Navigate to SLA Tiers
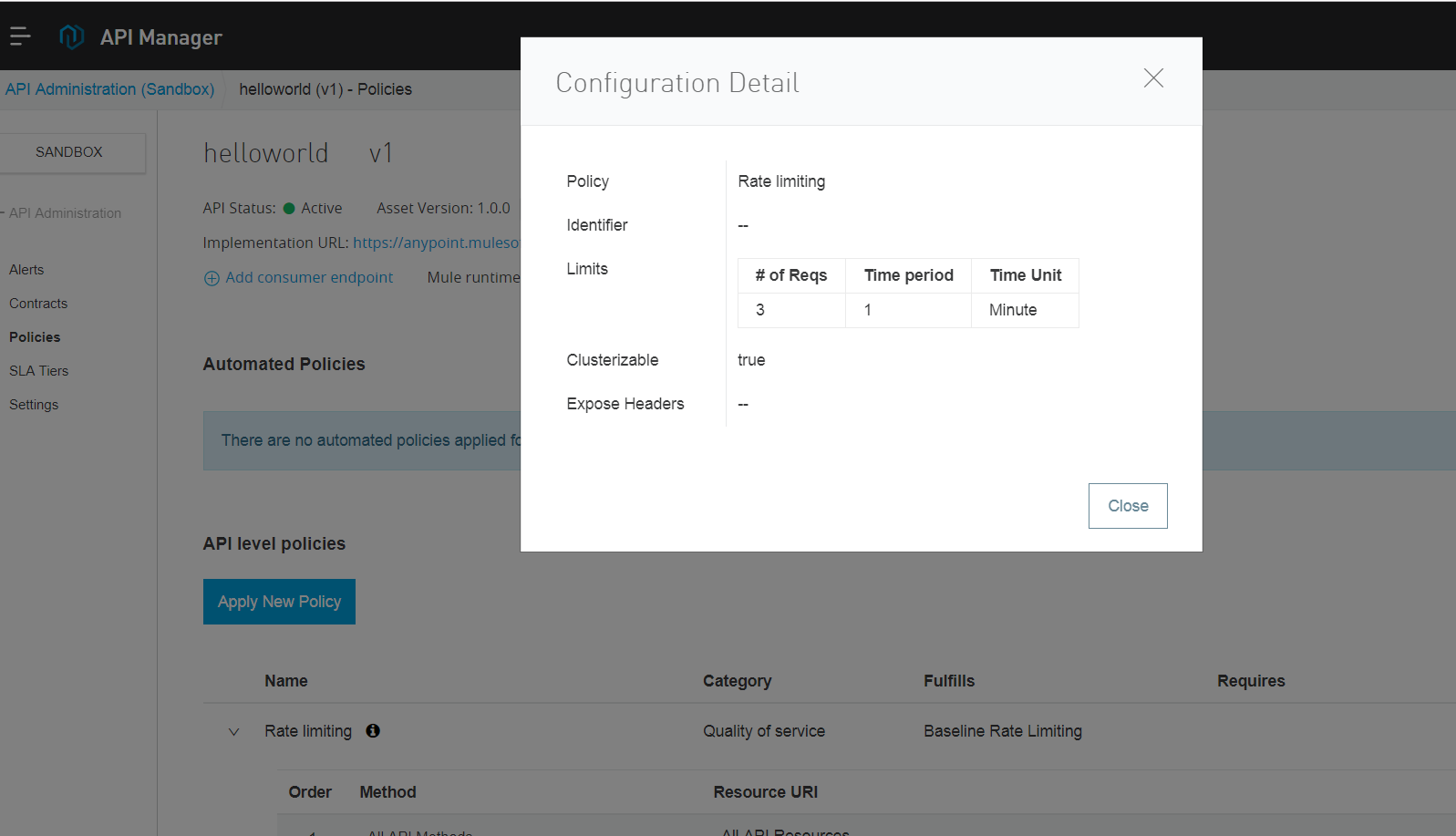 pos(39,371)
